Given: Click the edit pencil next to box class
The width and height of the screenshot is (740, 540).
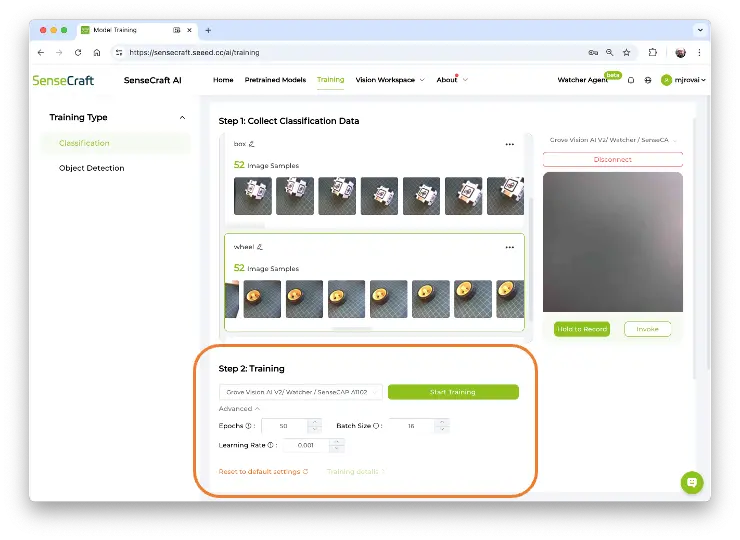Looking at the screenshot, I should click(252, 144).
